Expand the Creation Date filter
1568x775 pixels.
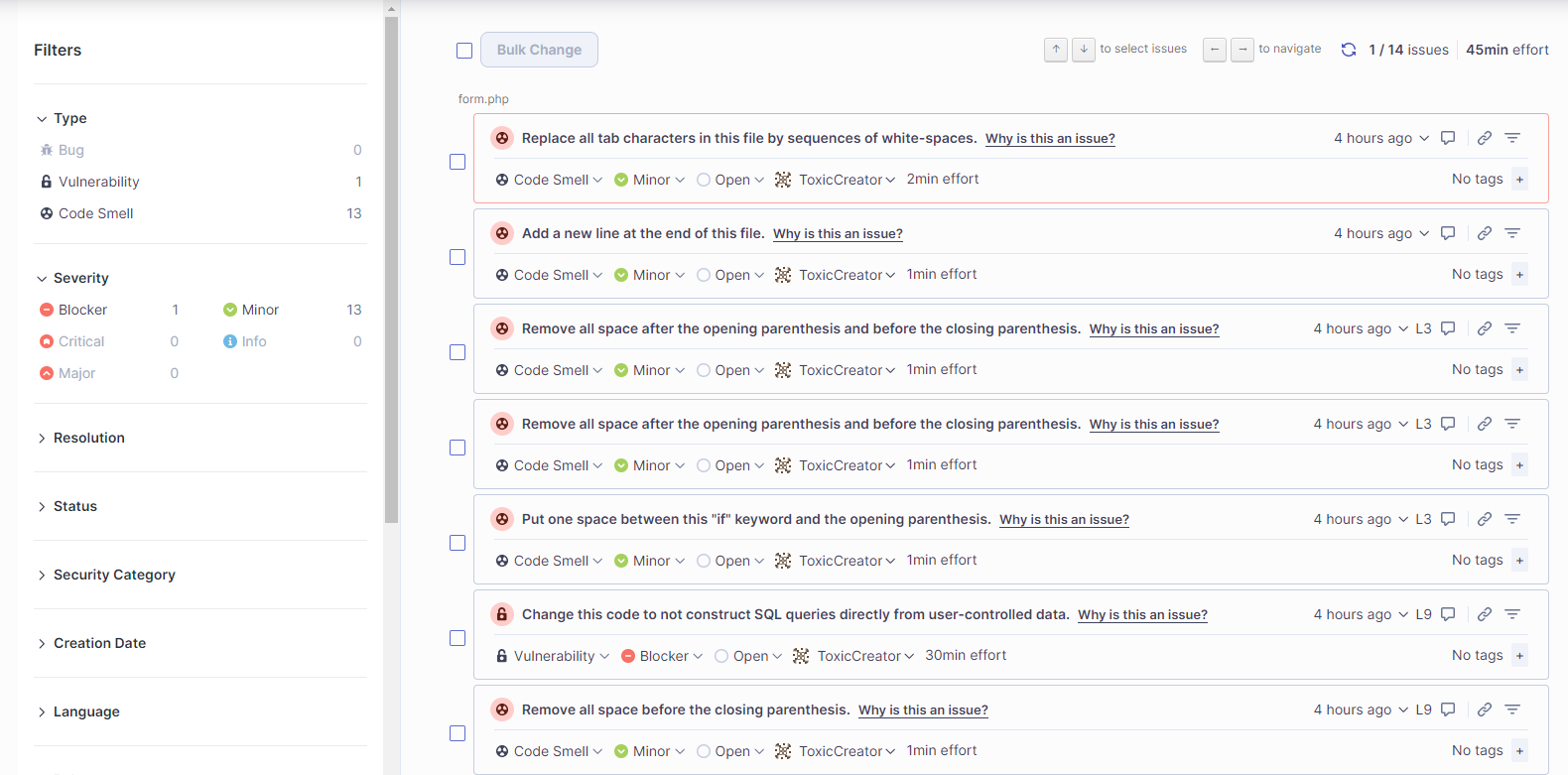[91, 643]
